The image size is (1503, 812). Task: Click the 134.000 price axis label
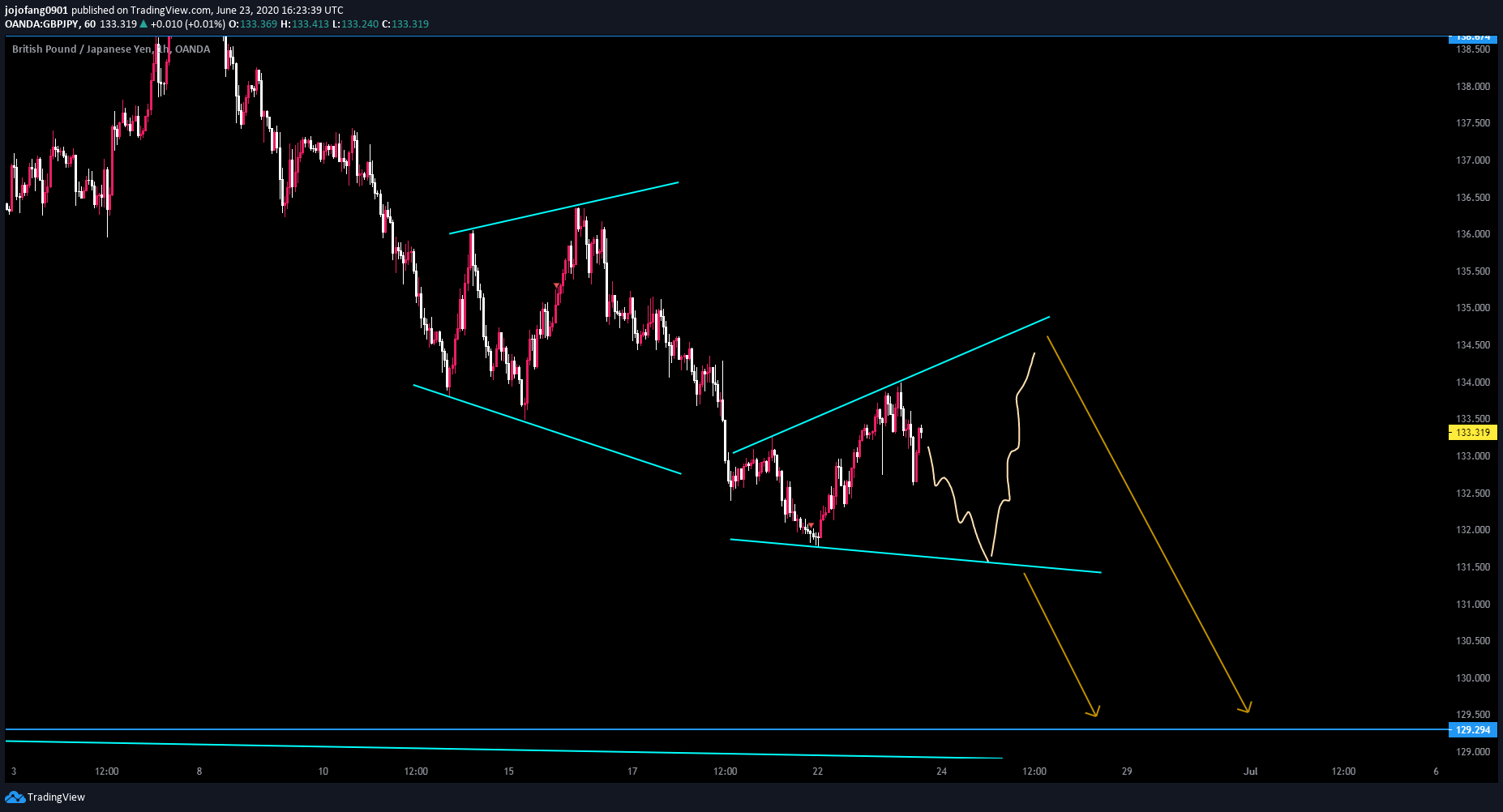(x=1473, y=382)
